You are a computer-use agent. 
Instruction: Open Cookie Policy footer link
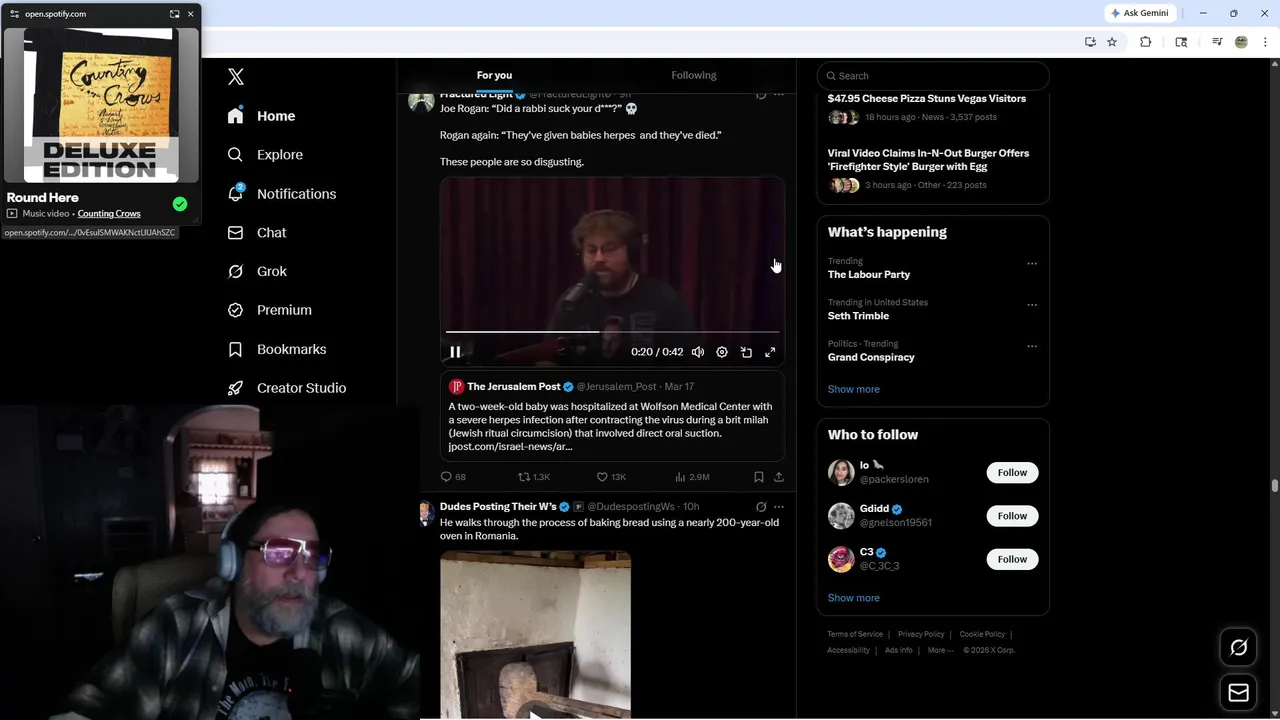pos(982,634)
